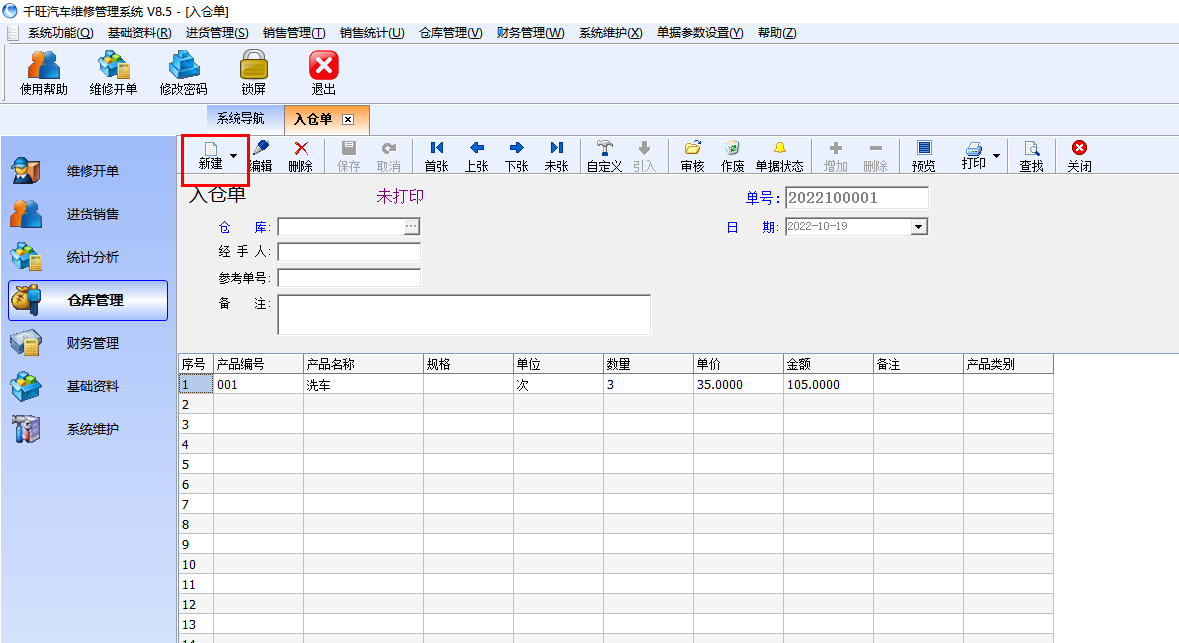Switch to the 系统导航 tab

pyautogui.click(x=241, y=119)
